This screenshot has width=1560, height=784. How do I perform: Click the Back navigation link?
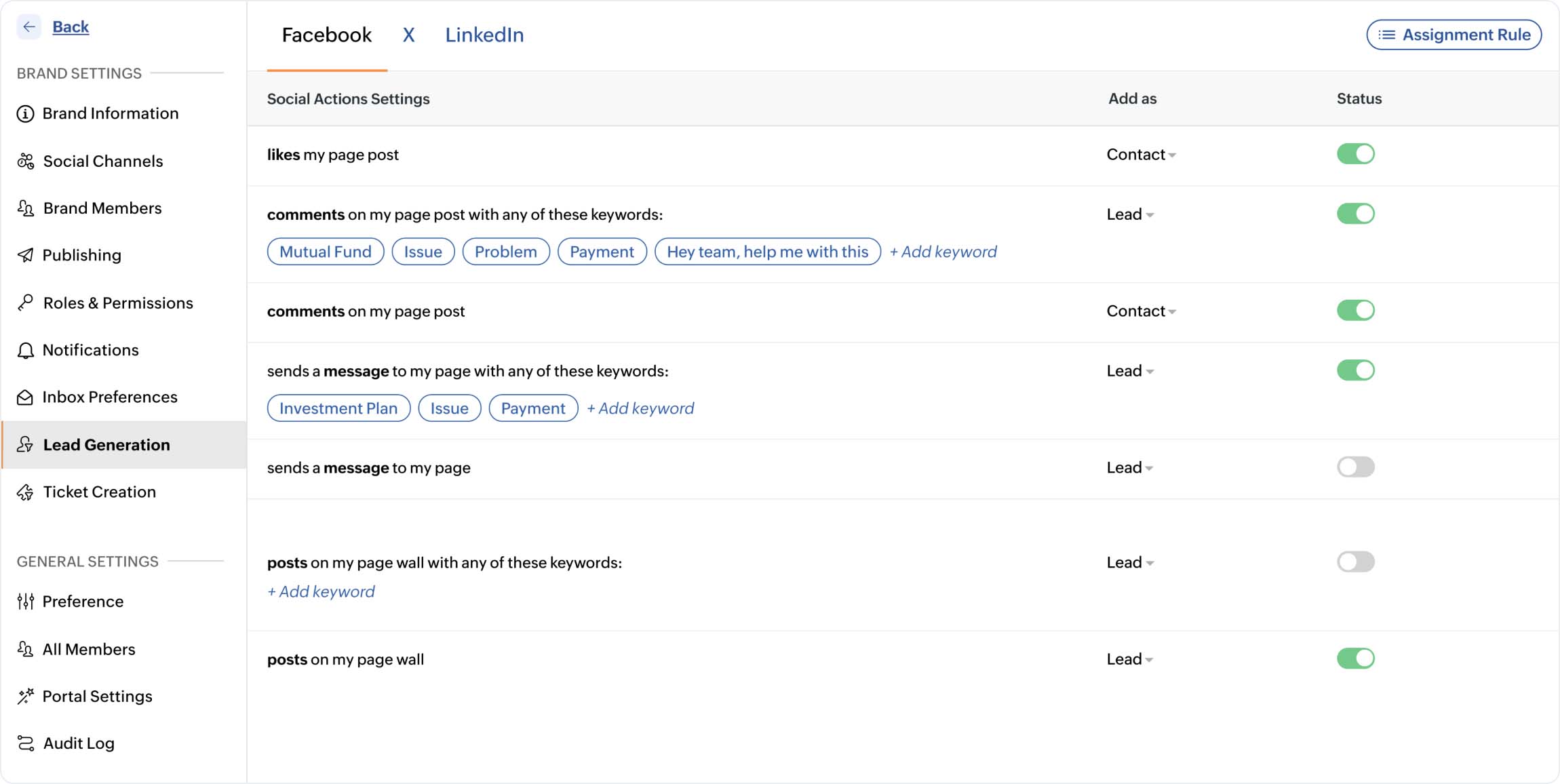click(70, 24)
